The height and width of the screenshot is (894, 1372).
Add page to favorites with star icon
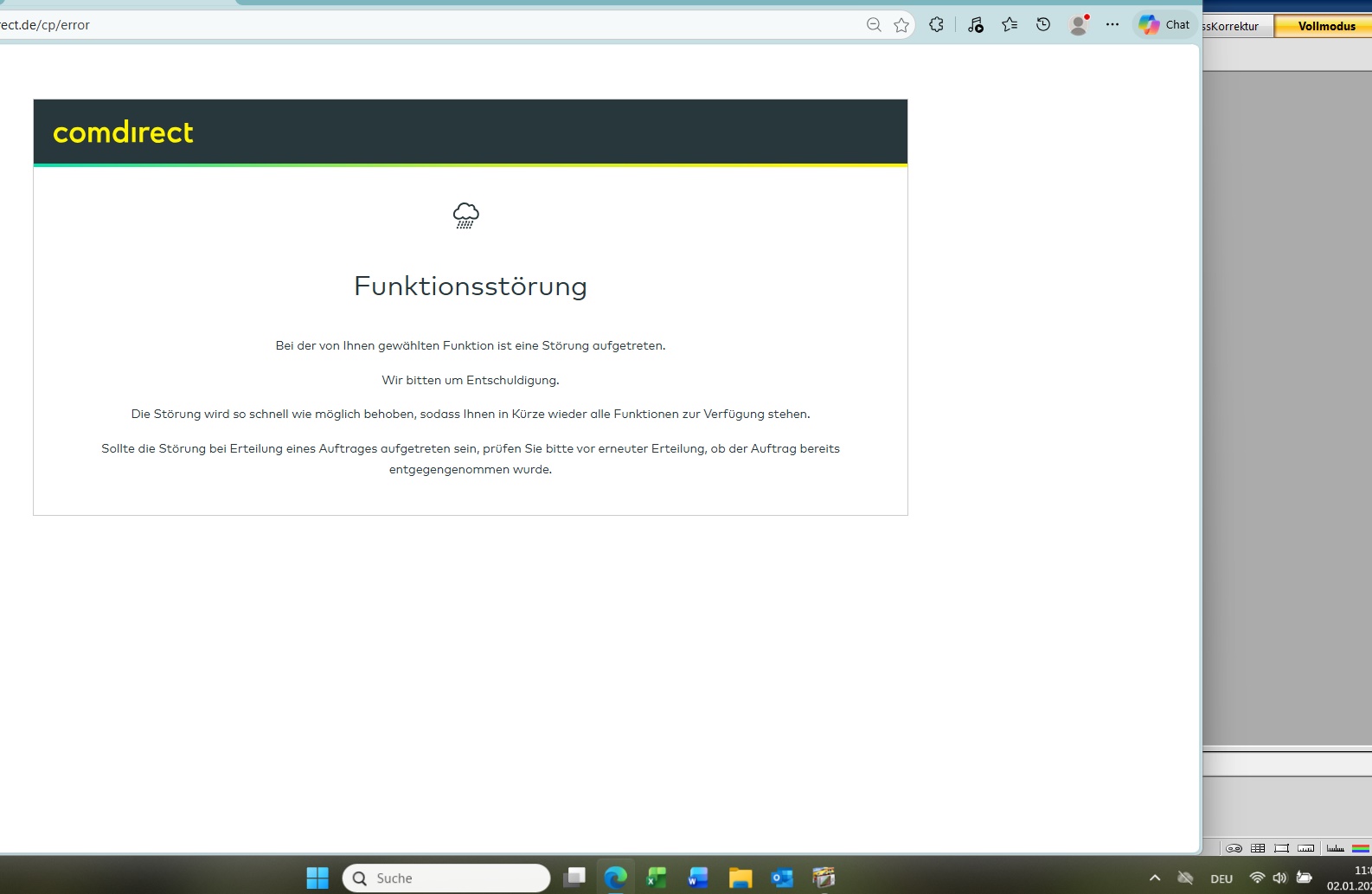pos(901,25)
